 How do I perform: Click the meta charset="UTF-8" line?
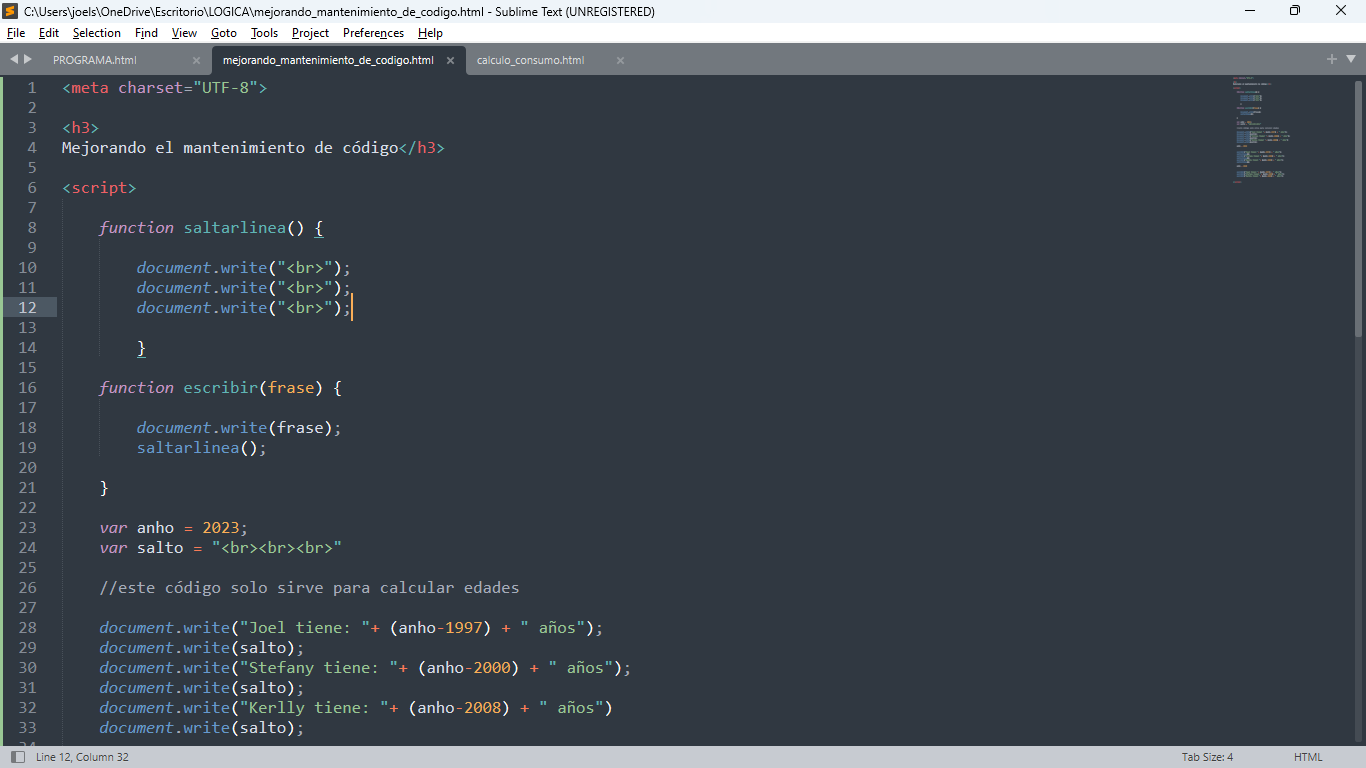[x=165, y=88]
